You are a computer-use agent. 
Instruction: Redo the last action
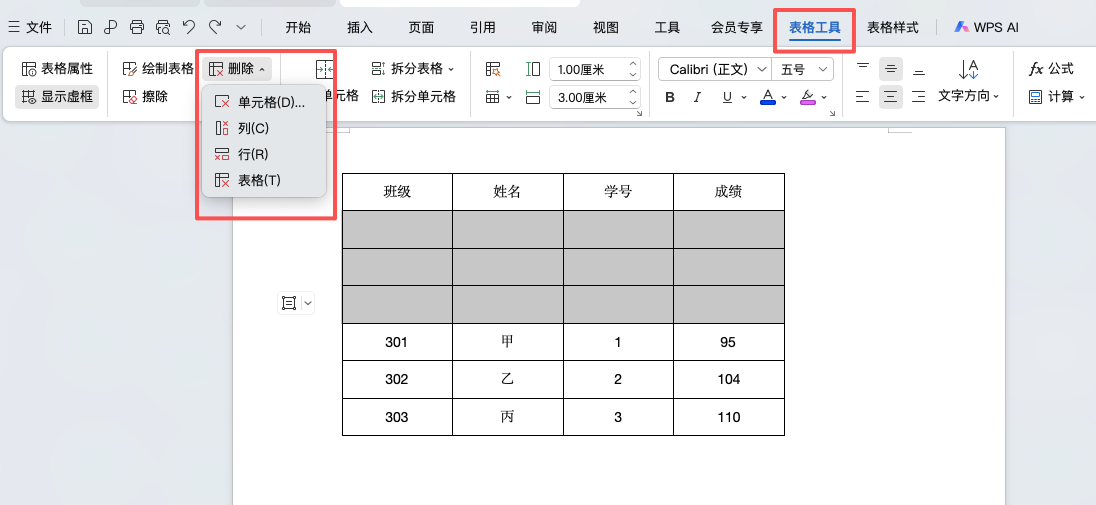(215, 27)
